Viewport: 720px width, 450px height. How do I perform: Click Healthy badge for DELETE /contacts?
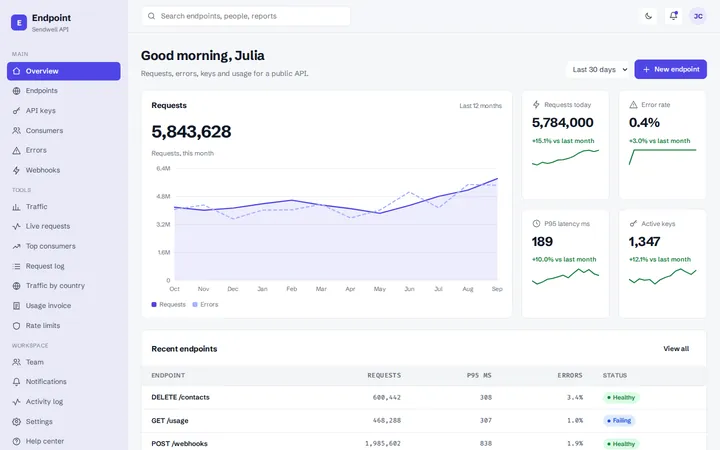pyautogui.click(x=621, y=398)
